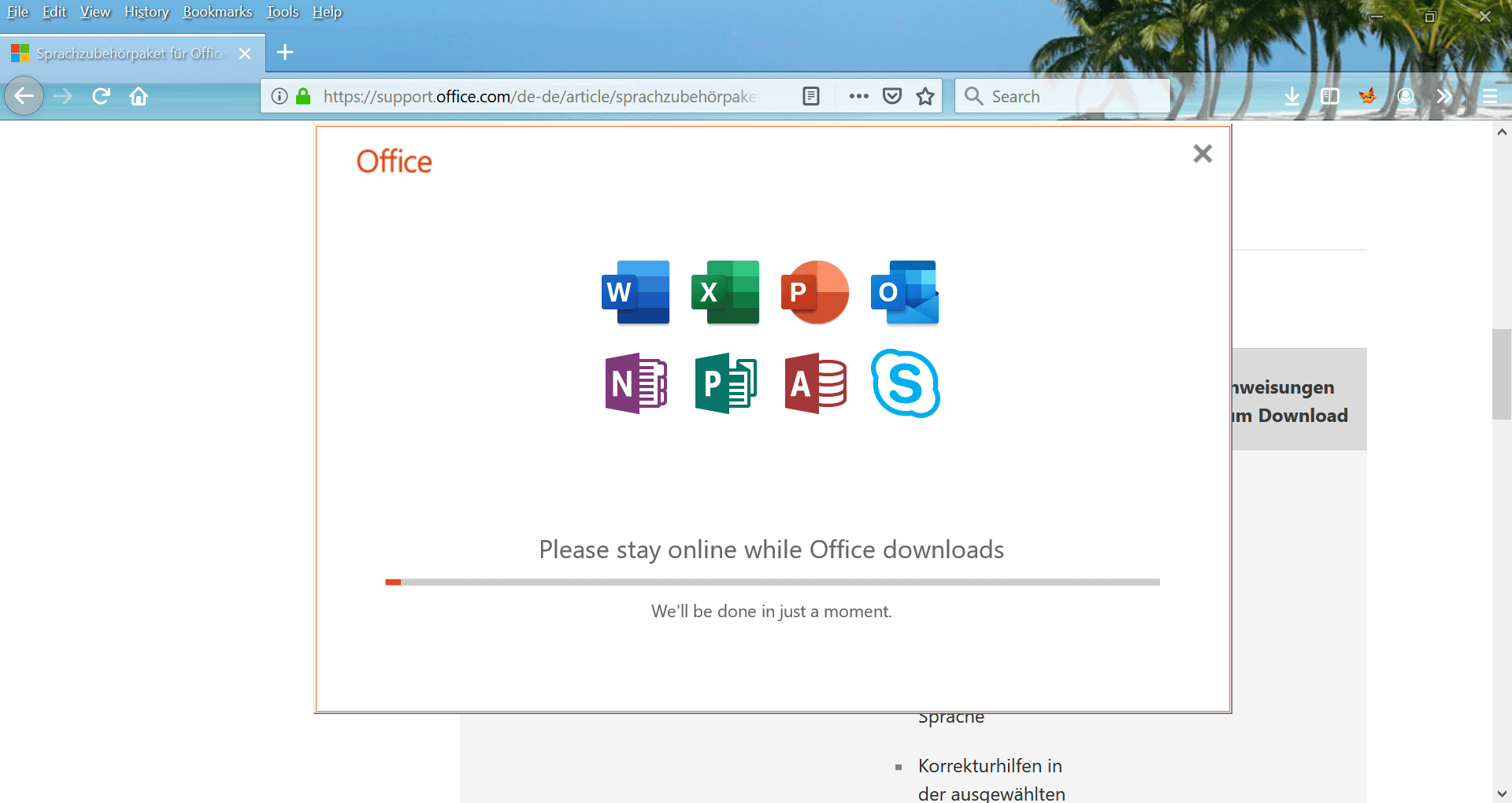
Task: Reload the current page
Action: 101,96
